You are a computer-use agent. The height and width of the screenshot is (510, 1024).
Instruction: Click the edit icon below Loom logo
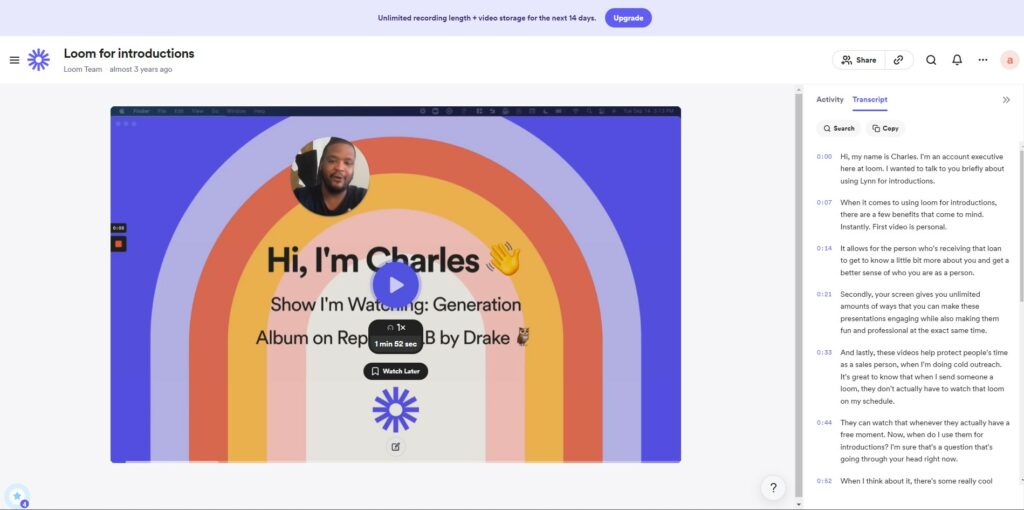point(395,447)
